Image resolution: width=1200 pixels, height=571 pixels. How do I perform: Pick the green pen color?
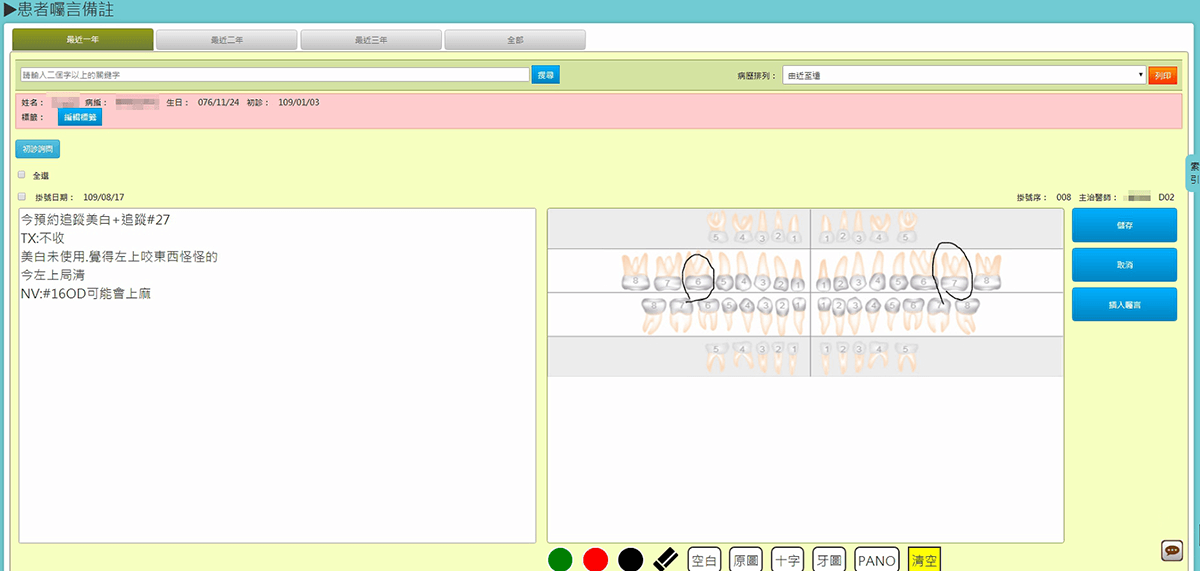point(561,560)
